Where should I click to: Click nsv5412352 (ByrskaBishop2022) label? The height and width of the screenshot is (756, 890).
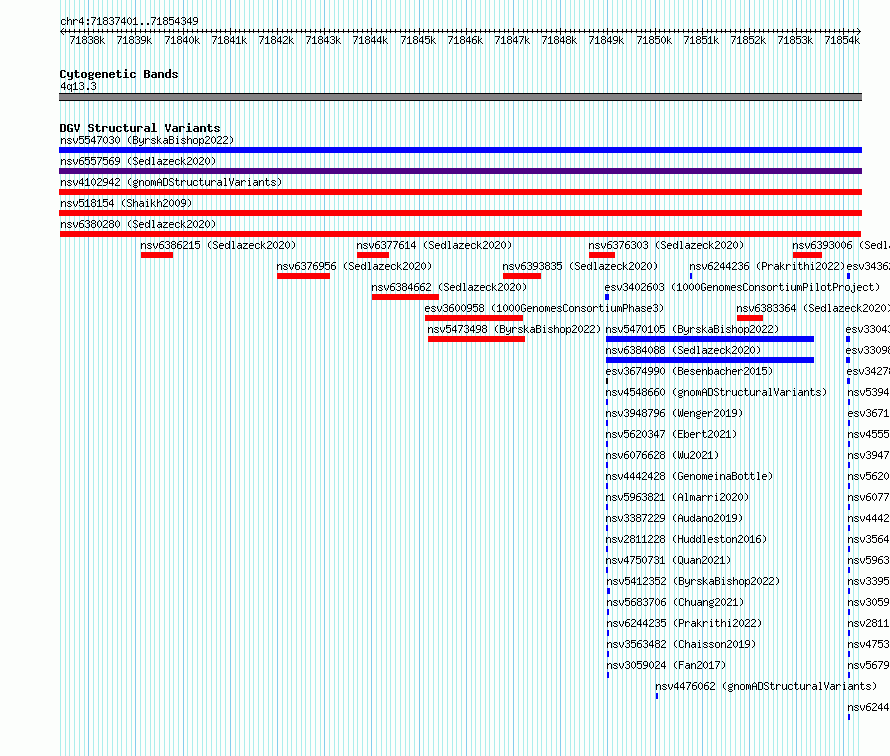pyautogui.click(x=694, y=581)
